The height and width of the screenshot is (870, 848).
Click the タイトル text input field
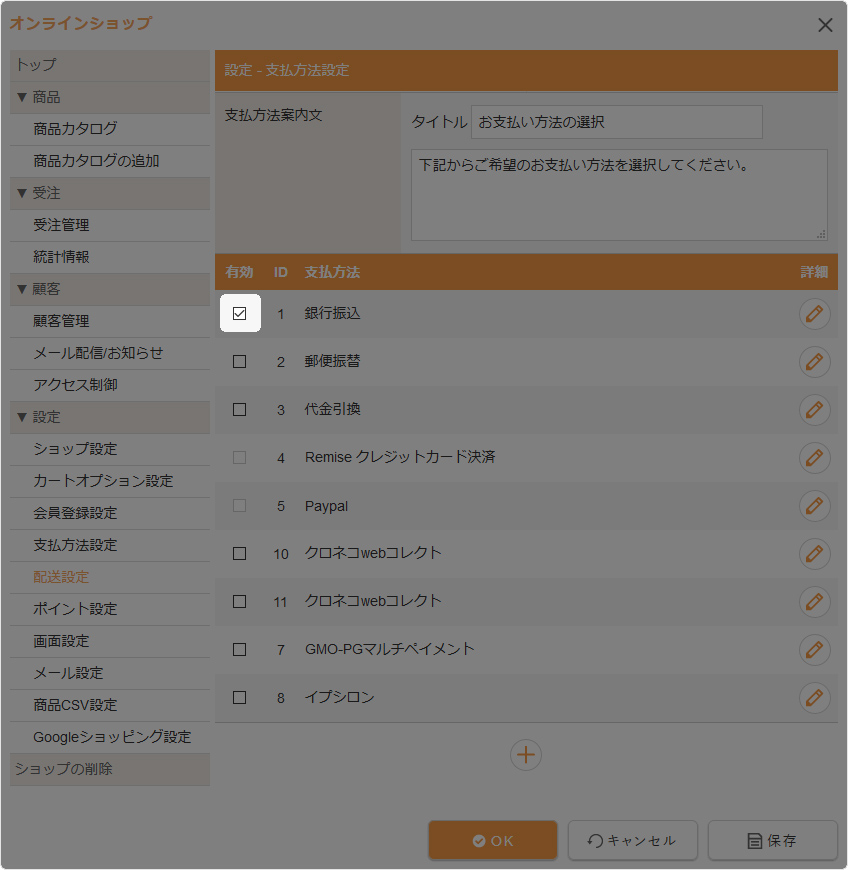tap(616, 123)
